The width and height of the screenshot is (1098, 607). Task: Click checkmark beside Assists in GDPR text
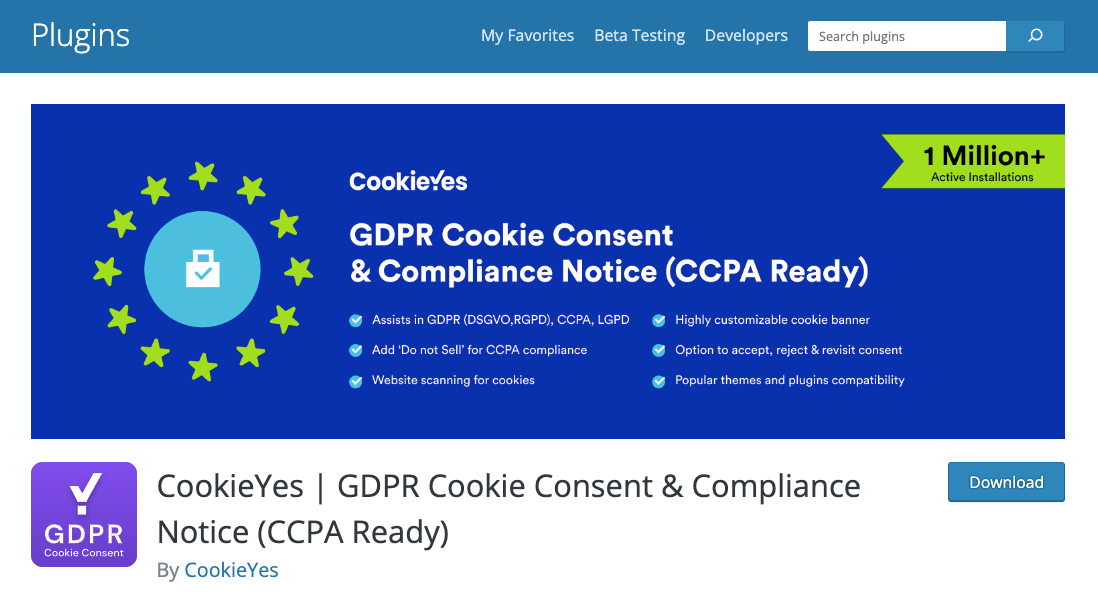coord(356,321)
